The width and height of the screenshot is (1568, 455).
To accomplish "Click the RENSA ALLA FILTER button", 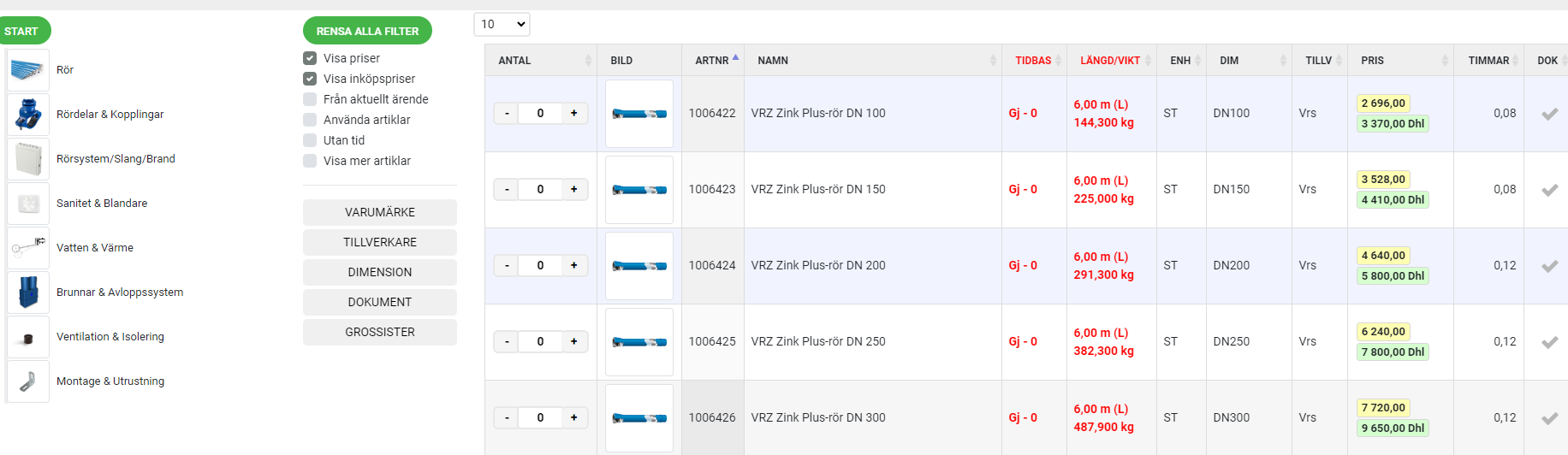I will 367,31.
